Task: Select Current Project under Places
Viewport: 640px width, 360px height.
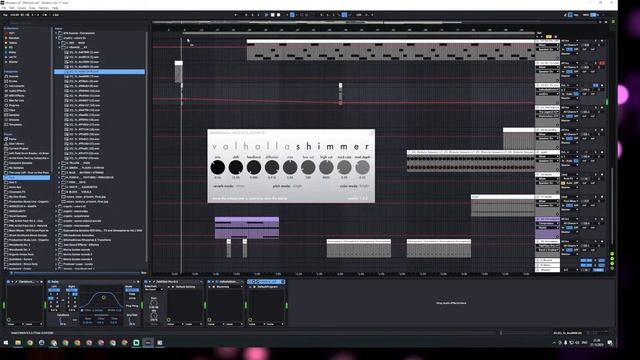Action: (x=18, y=149)
